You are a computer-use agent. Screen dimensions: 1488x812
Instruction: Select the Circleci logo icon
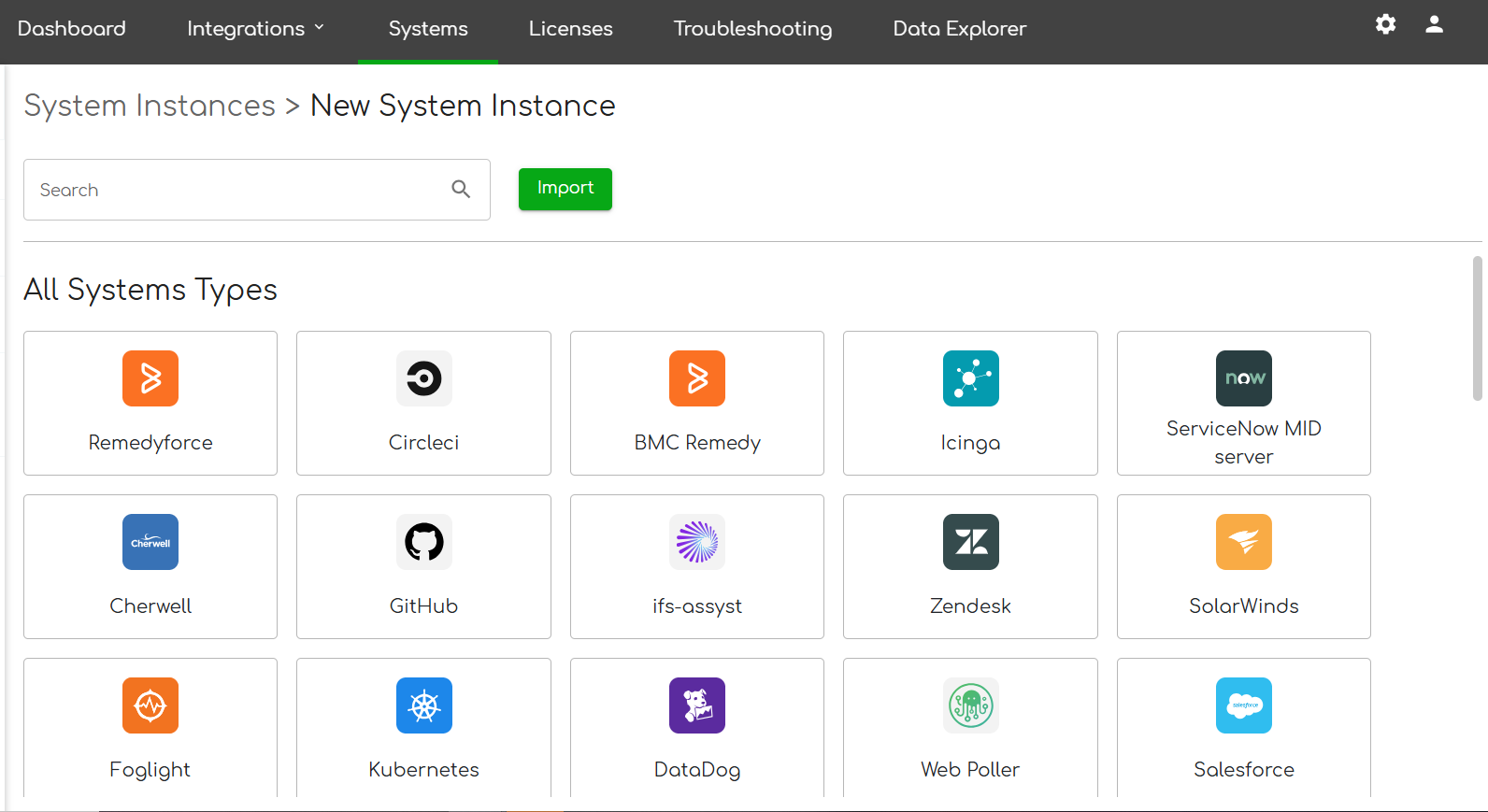(x=423, y=378)
